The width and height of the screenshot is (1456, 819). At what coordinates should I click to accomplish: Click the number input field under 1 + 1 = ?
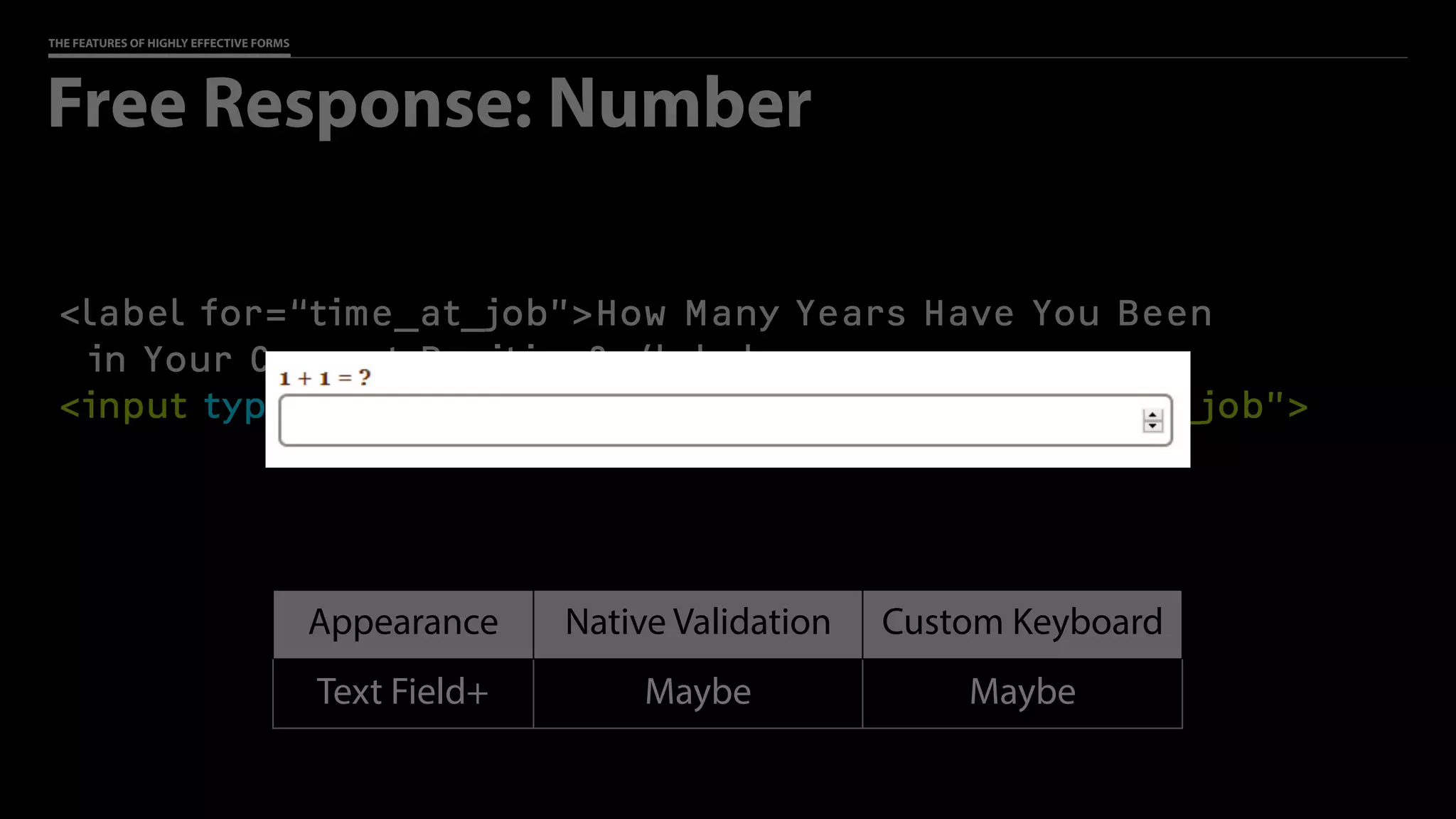725,420
